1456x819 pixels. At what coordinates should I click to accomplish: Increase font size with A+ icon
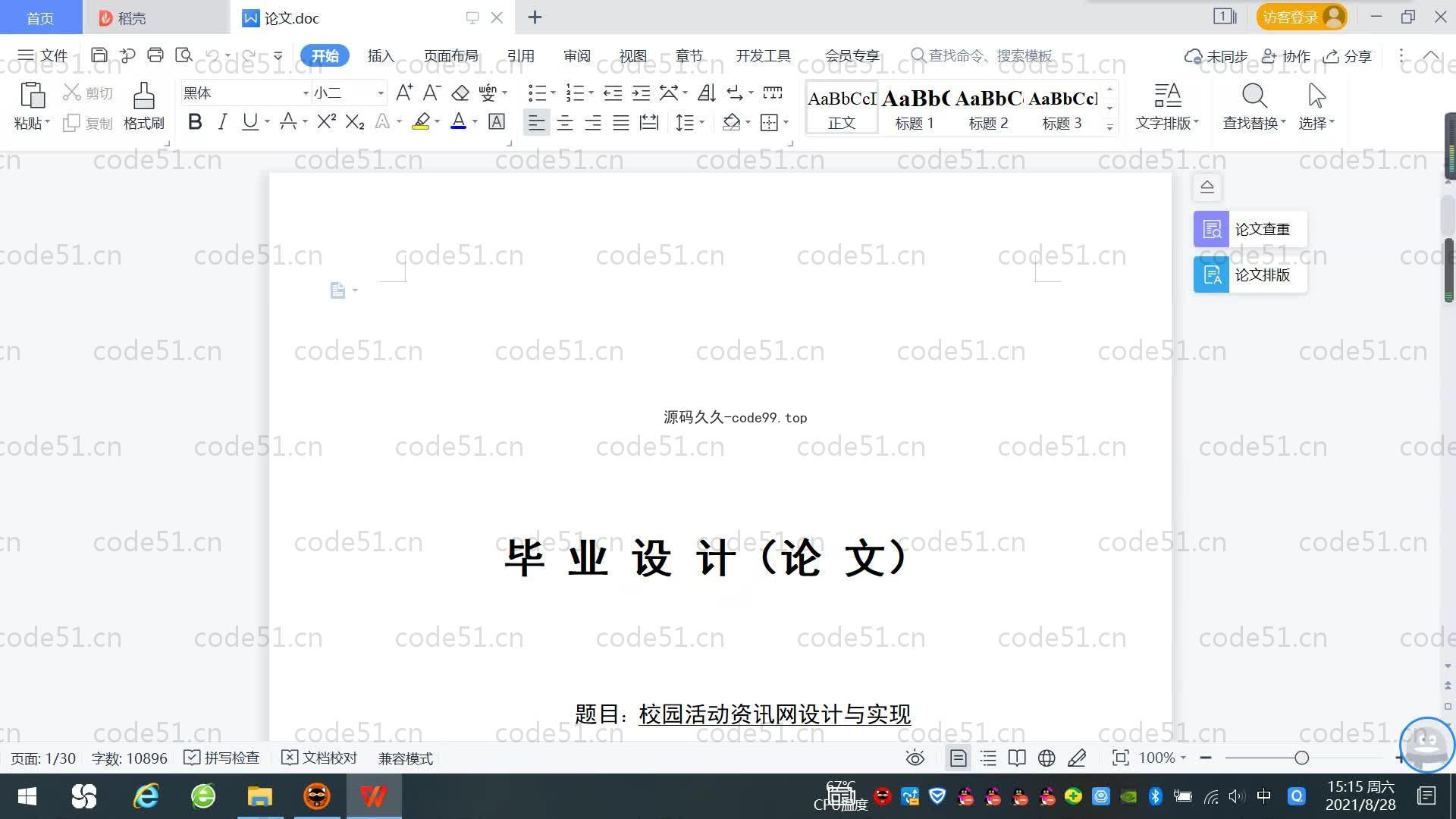[404, 93]
